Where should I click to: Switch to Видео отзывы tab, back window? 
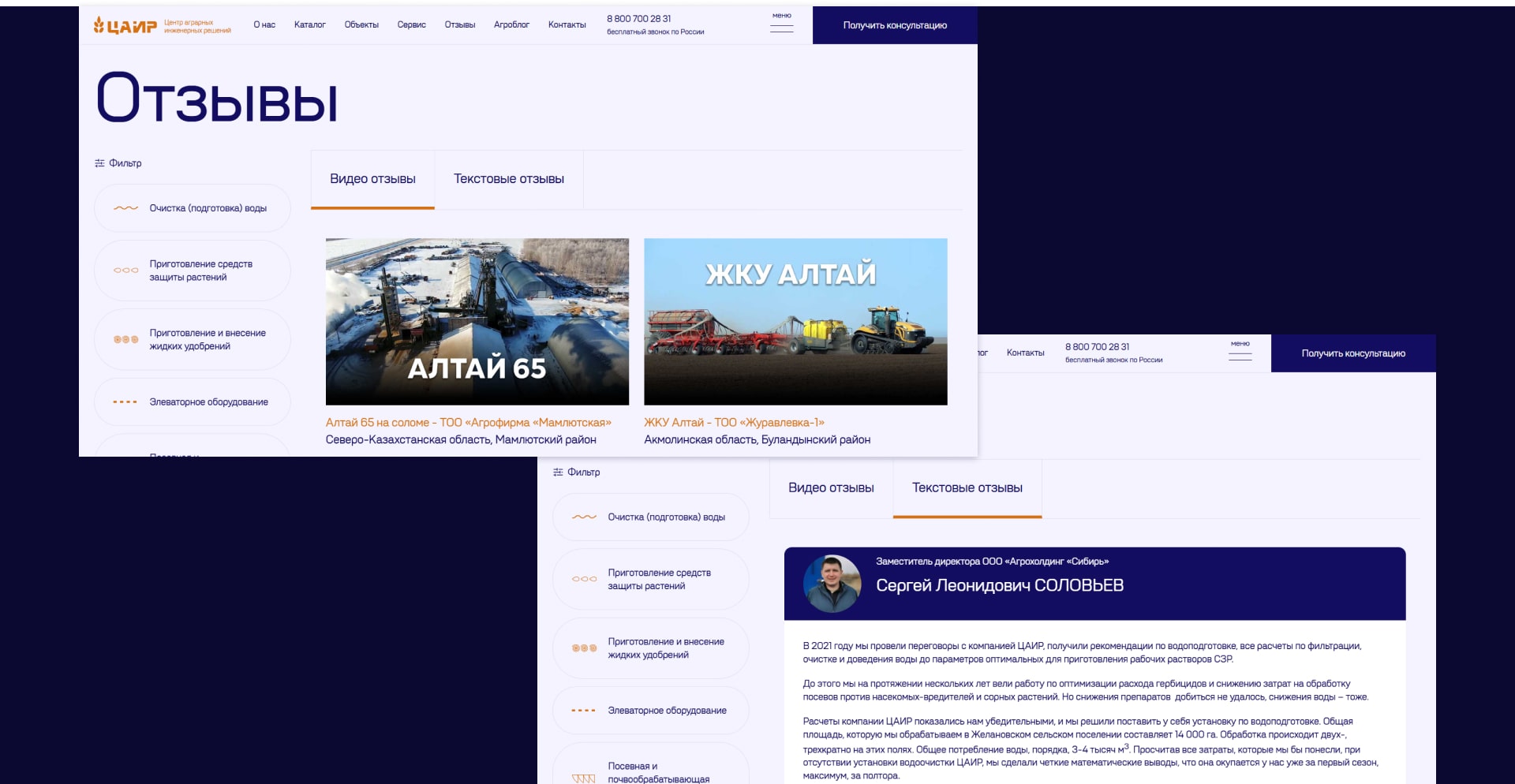tap(831, 488)
